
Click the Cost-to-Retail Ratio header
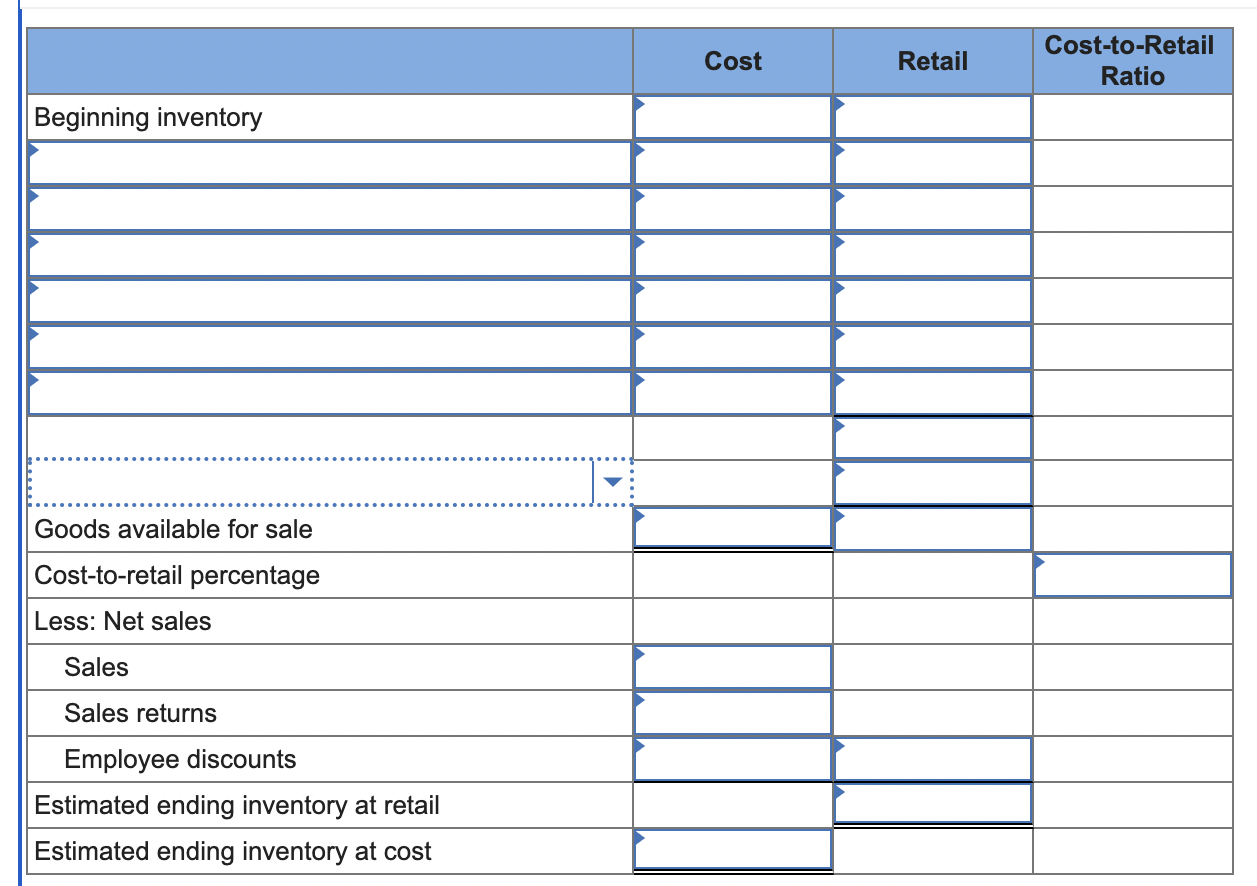[1131, 61]
